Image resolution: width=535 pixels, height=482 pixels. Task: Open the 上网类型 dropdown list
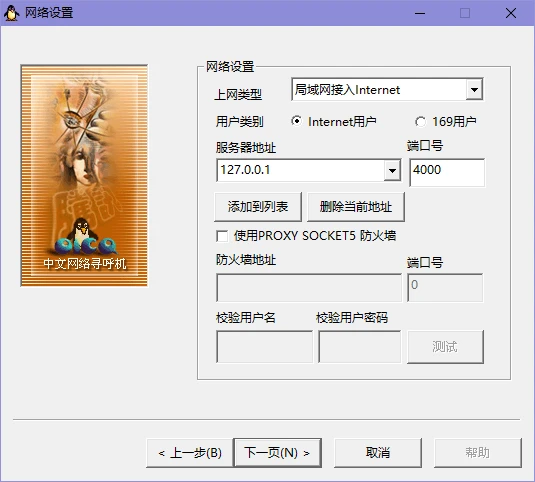point(474,90)
